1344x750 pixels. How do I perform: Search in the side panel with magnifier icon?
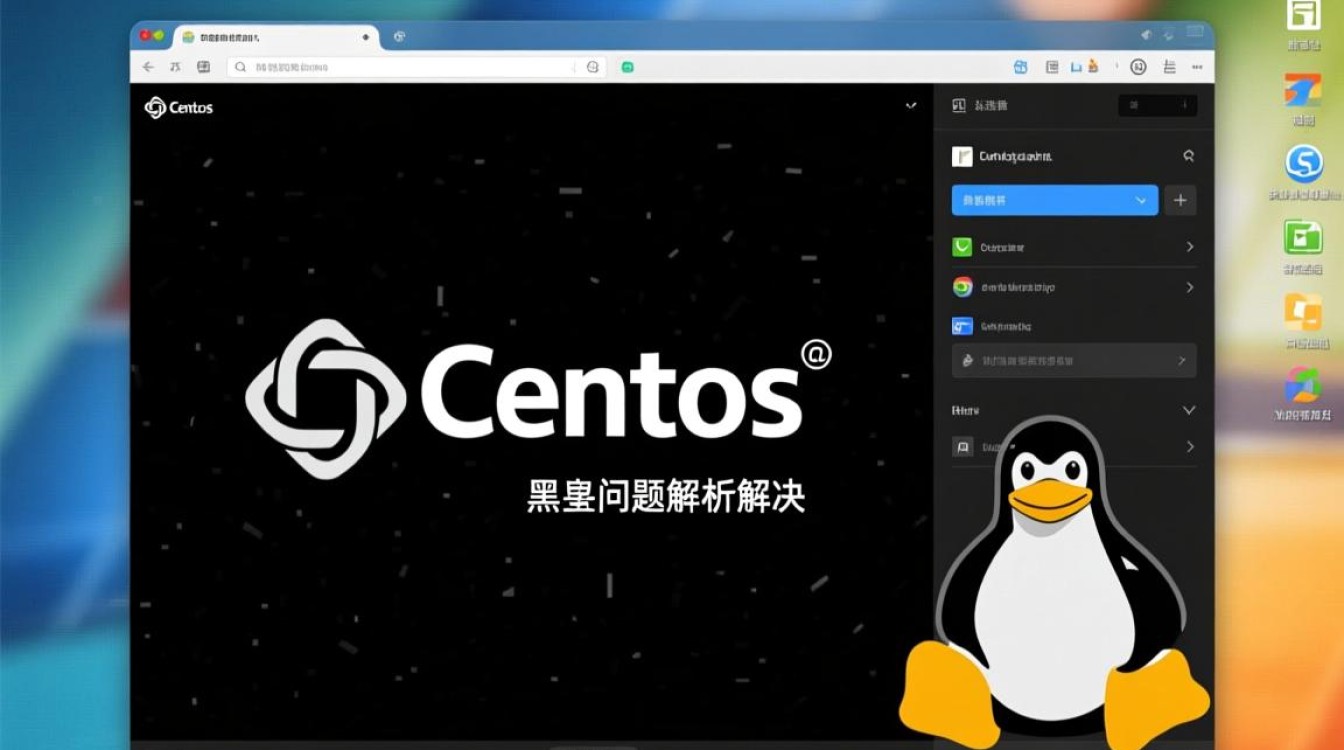pos(1189,156)
